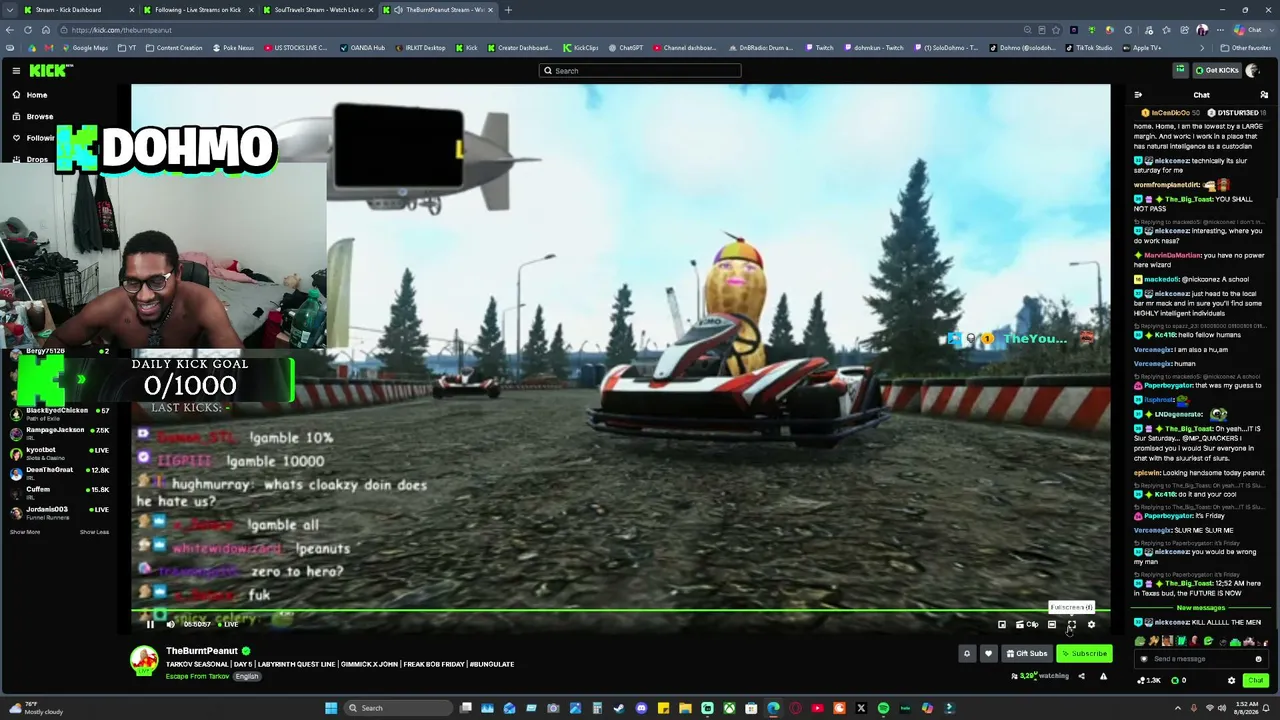Open the Kick sidebar hamburger menu

click(x=16, y=71)
